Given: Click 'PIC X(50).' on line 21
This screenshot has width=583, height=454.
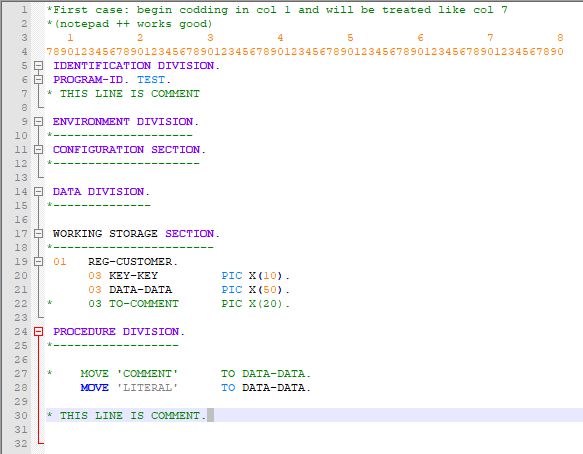Looking at the screenshot, I should (255, 290).
